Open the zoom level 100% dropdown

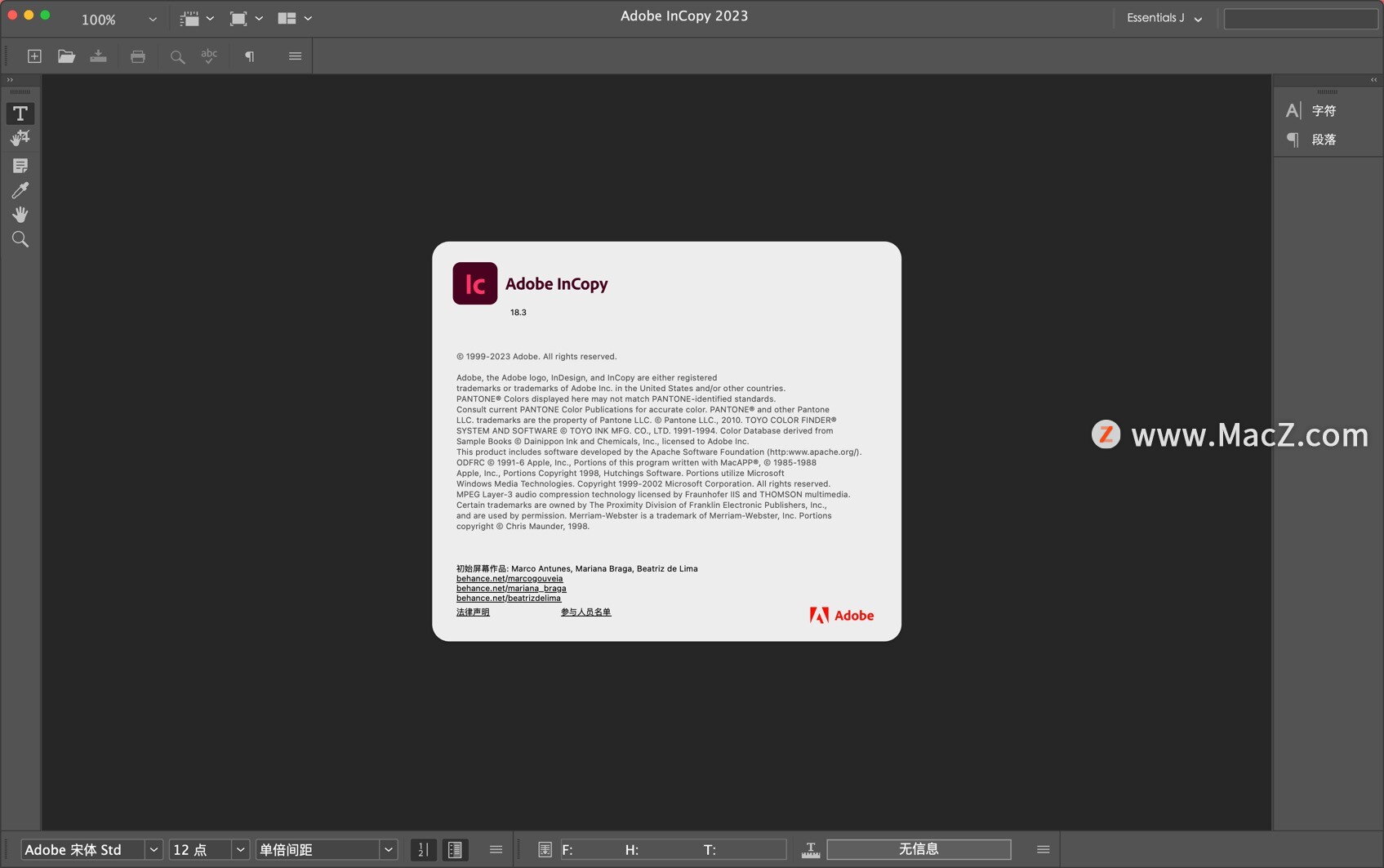[x=152, y=19]
